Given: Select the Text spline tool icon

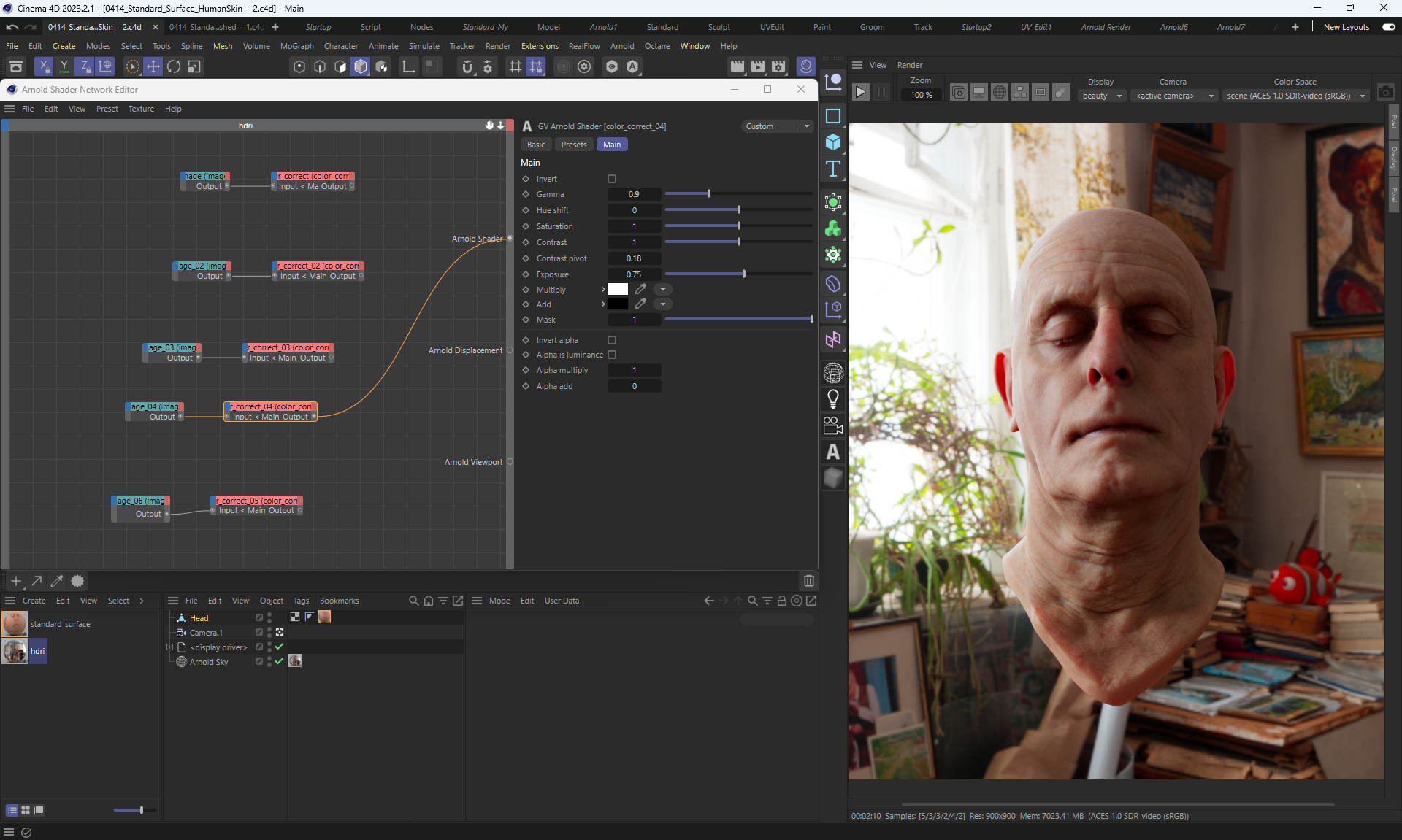Looking at the screenshot, I should click(833, 169).
